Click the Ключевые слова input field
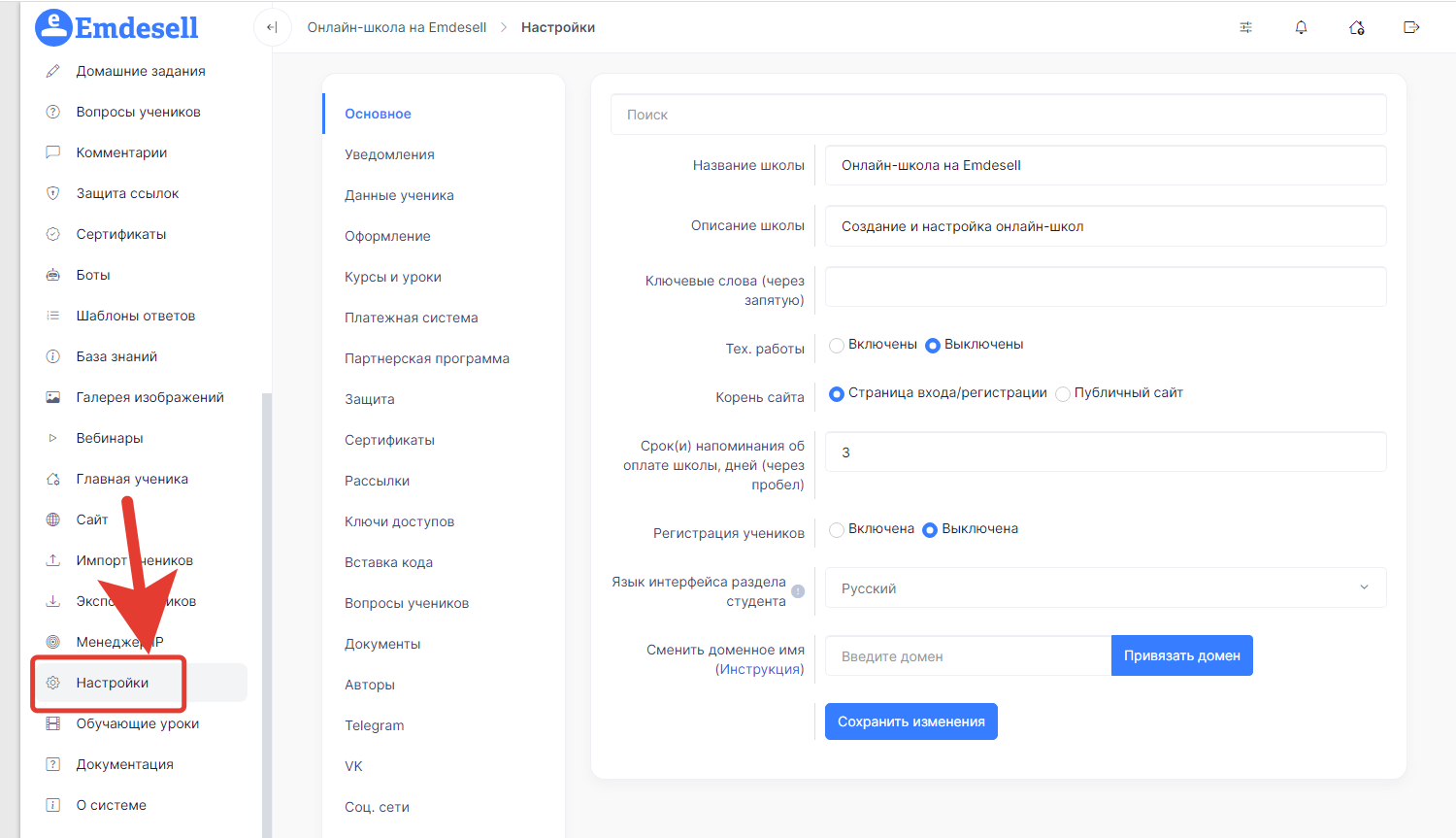The image size is (1456, 838). tap(1106, 286)
